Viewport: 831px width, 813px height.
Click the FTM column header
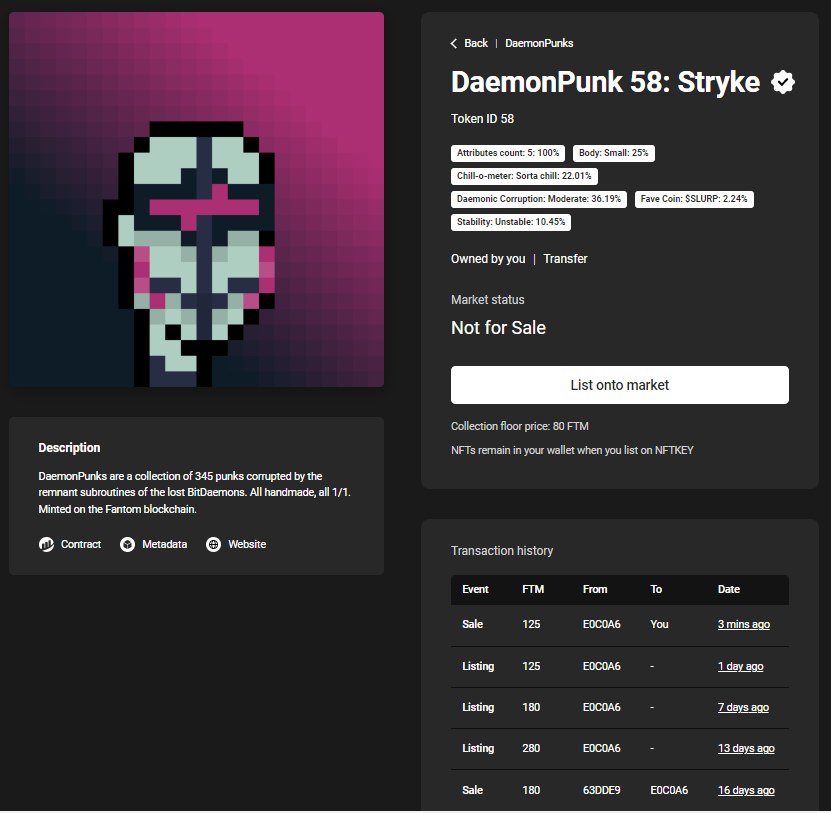point(533,589)
